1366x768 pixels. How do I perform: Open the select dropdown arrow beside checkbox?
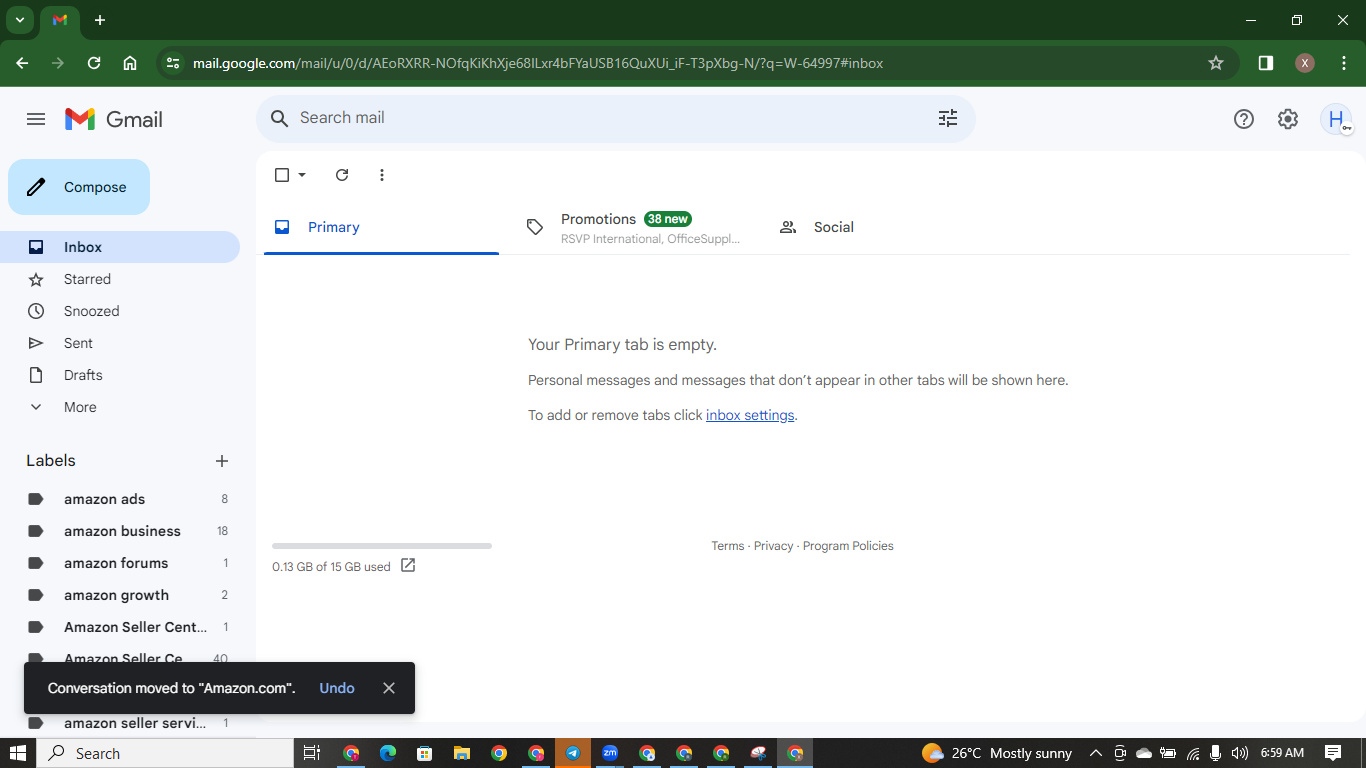302,175
